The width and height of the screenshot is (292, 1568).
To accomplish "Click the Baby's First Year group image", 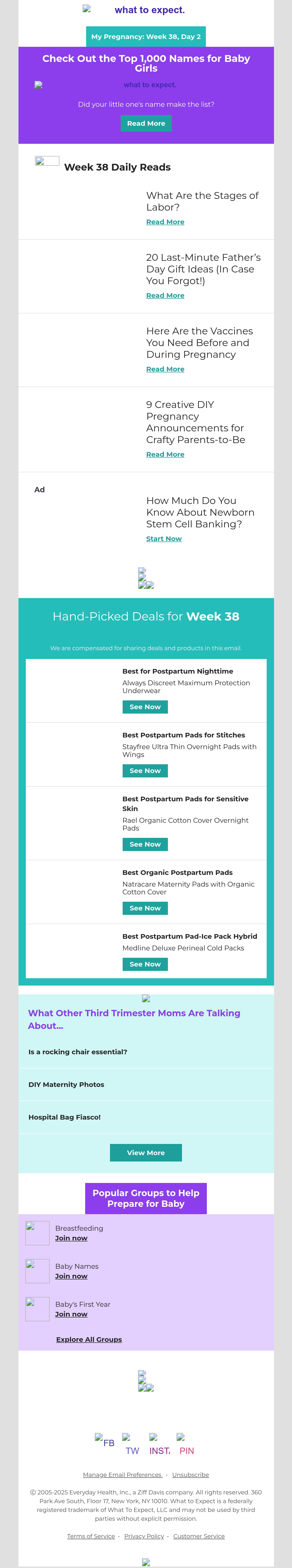I will pyautogui.click(x=37, y=1309).
